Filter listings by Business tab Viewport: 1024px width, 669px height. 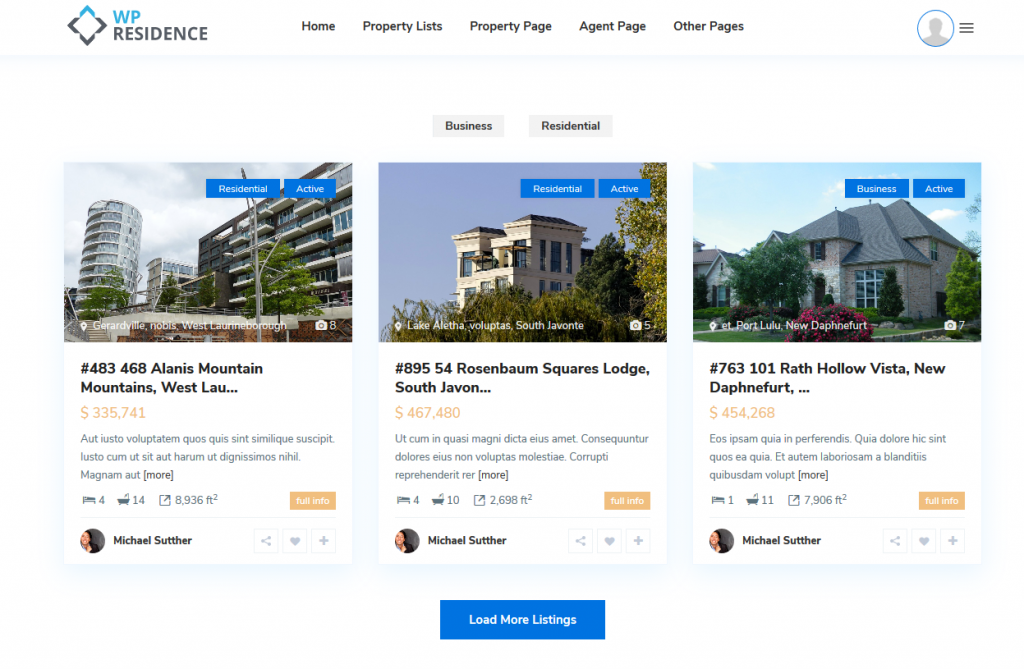[468, 126]
